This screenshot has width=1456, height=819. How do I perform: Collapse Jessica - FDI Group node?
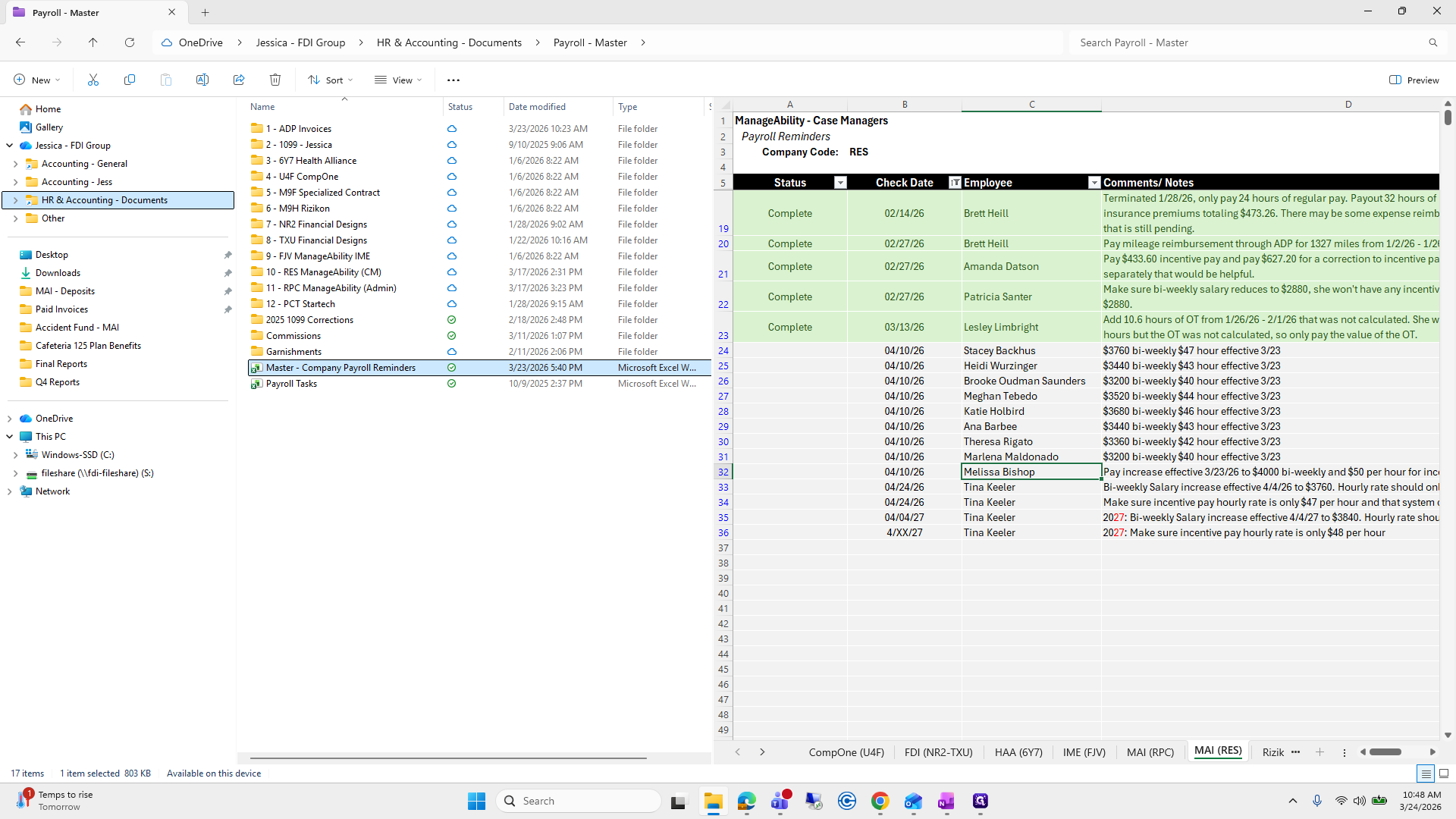(9, 146)
